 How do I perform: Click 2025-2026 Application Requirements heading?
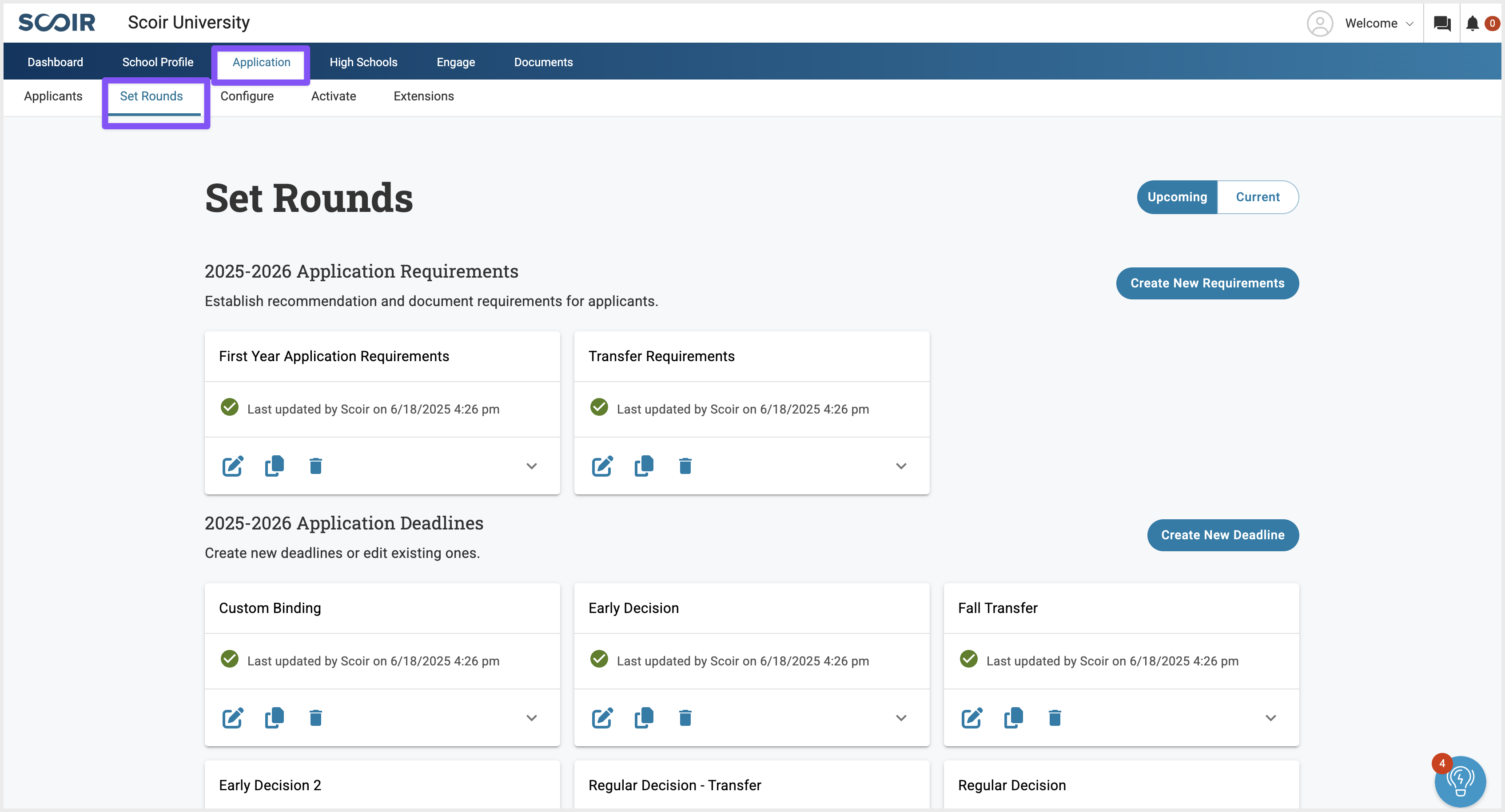(x=362, y=271)
